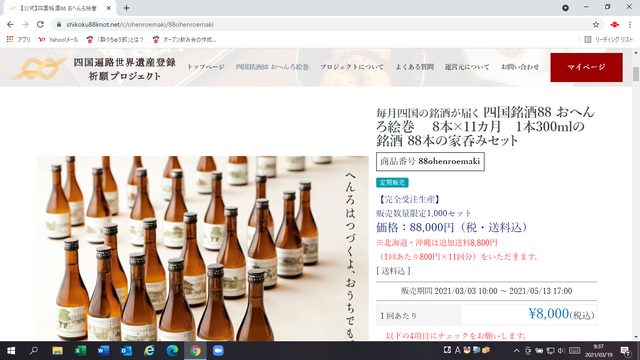Click the bottle product photo

[x=202, y=248]
